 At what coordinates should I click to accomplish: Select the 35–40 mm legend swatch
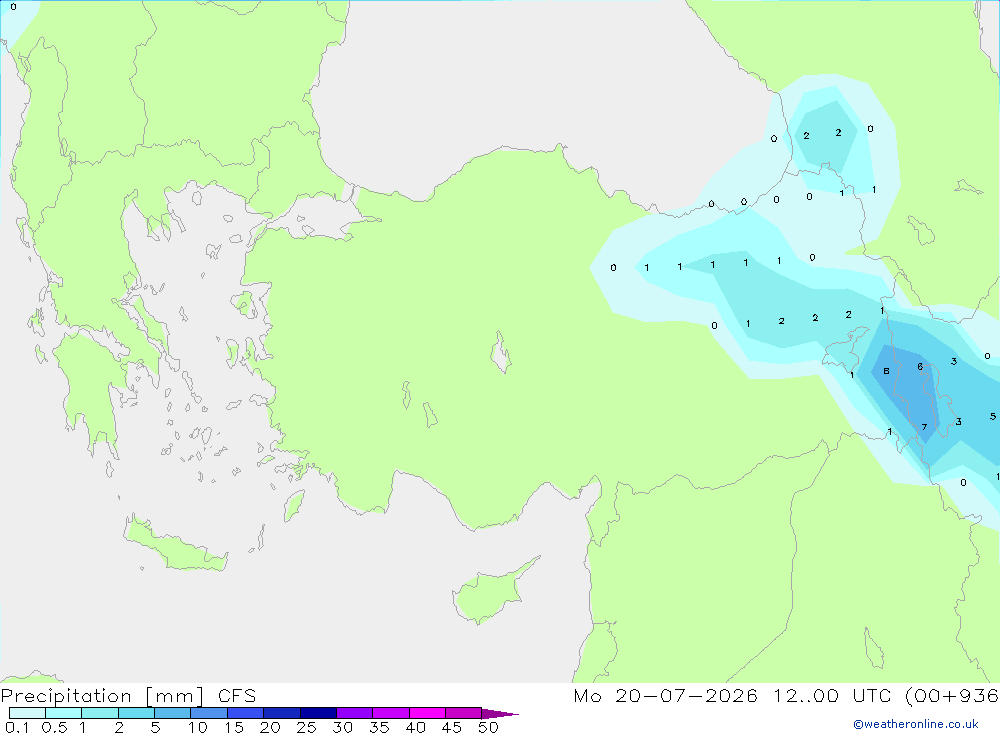tap(390, 713)
